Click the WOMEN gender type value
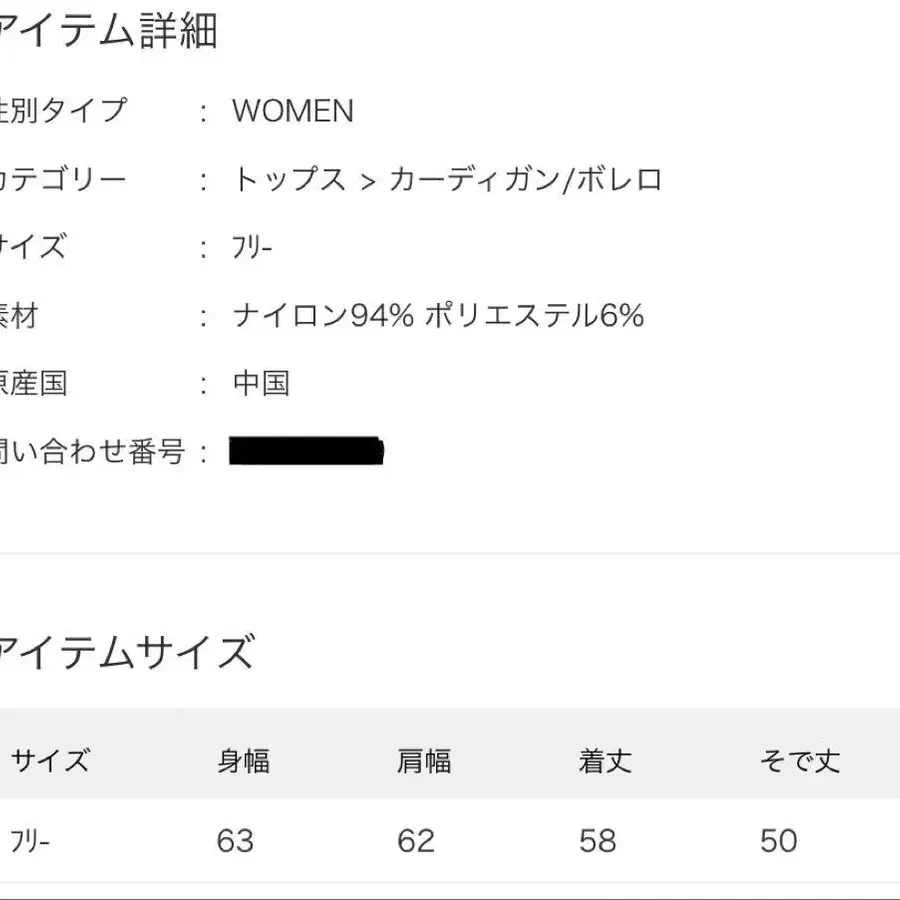The height and width of the screenshot is (900, 900). pyautogui.click(x=293, y=111)
